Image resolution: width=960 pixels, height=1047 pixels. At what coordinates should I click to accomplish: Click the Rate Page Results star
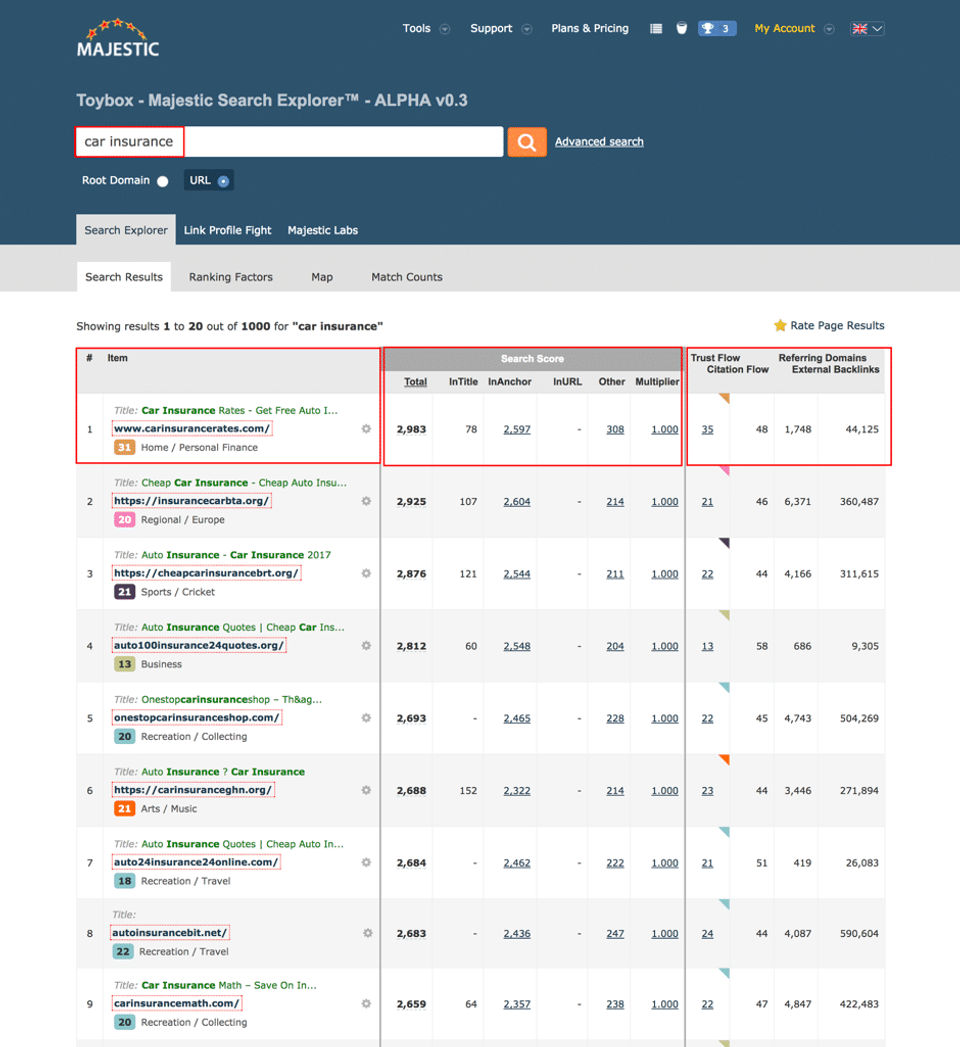pos(780,325)
